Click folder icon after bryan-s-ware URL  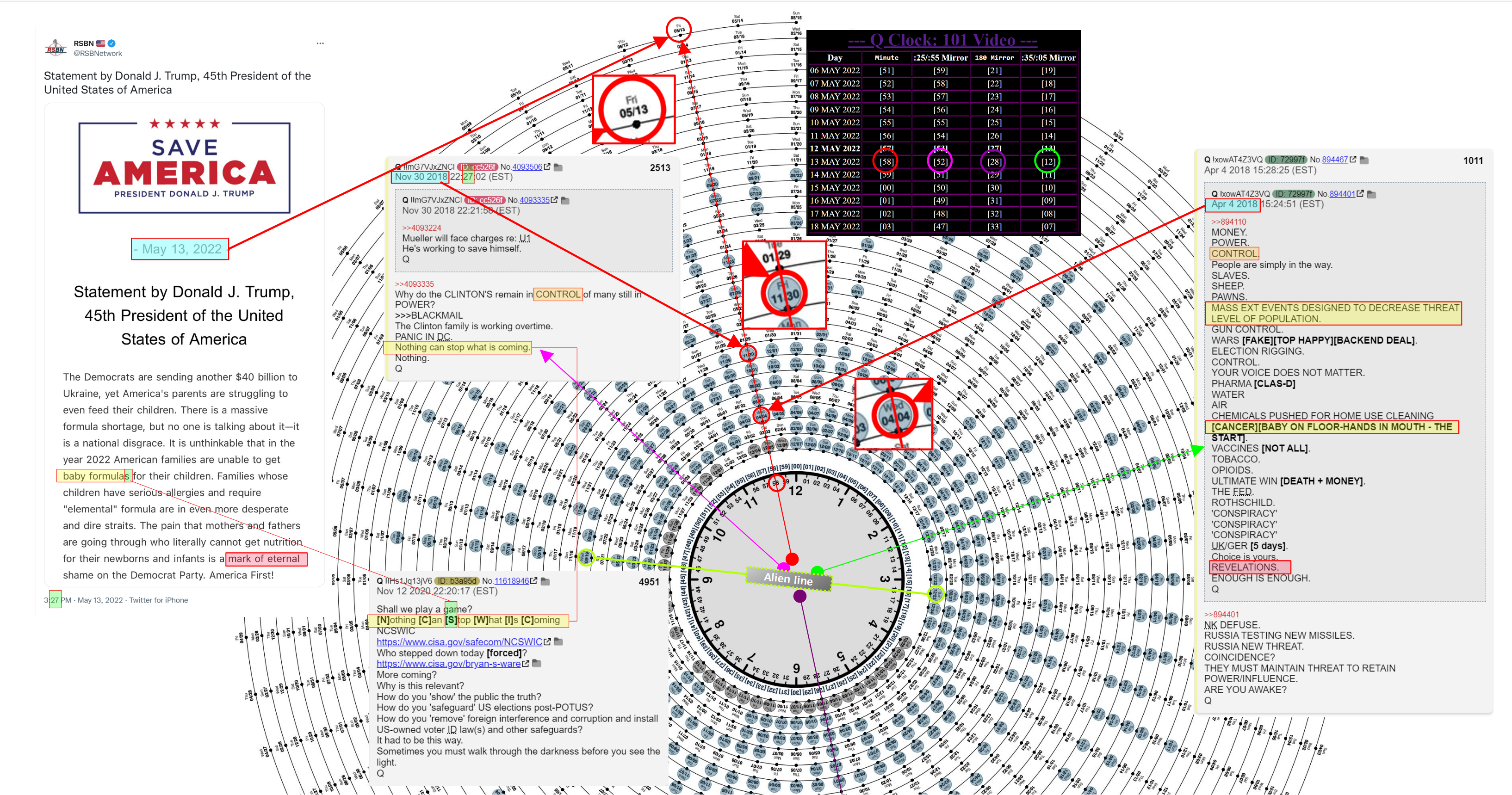click(537, 664)
